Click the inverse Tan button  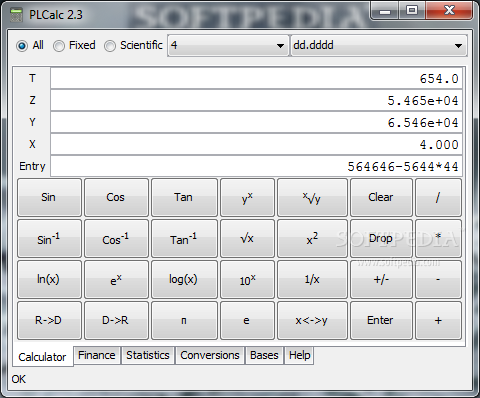(x=184, y=238)
